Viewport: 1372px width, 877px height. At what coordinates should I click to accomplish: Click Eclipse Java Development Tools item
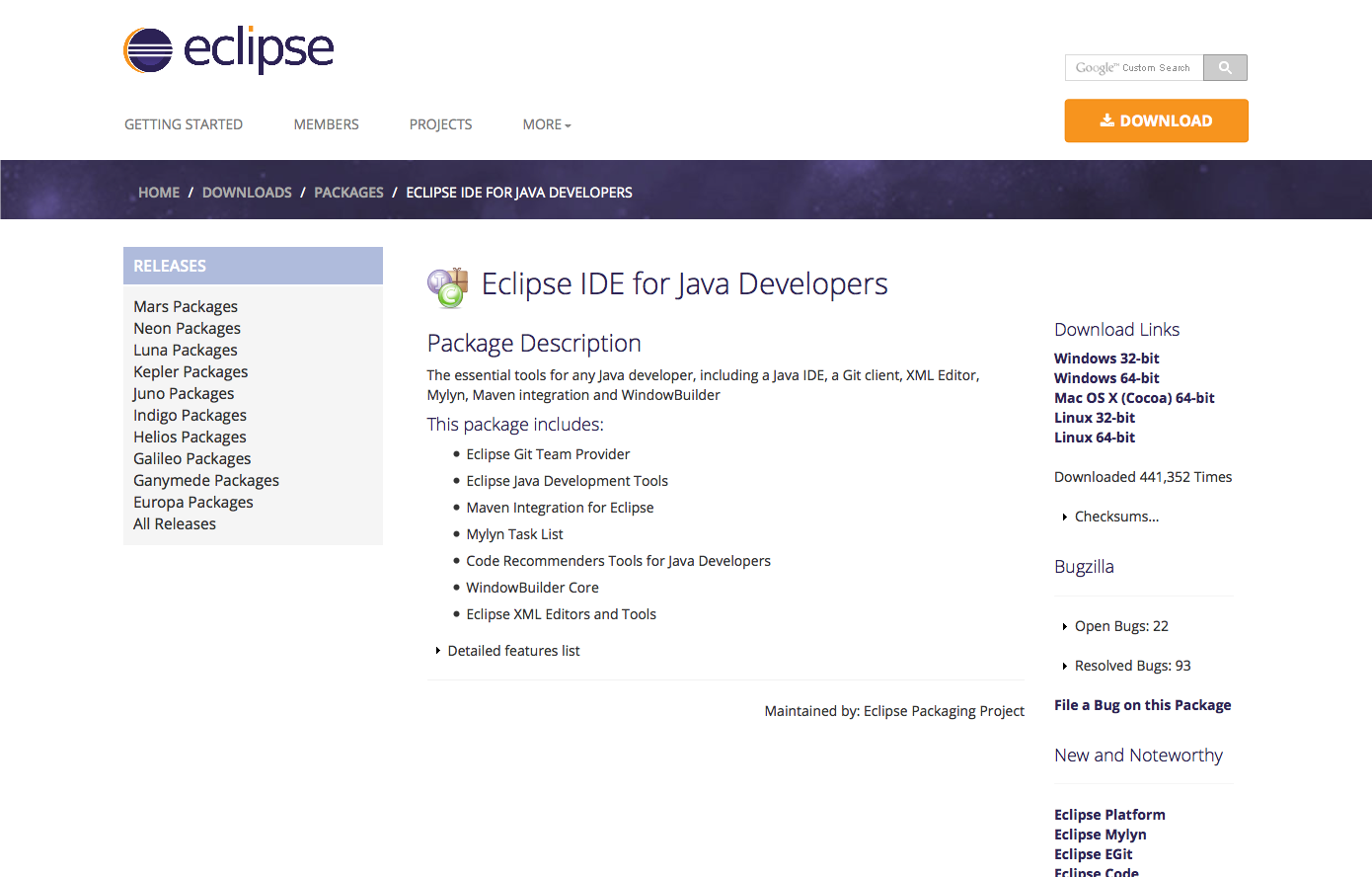click(567, 481)
